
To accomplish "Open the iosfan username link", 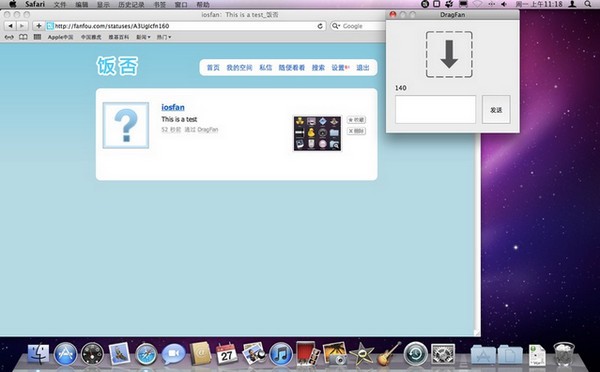I will click(173, 107).
